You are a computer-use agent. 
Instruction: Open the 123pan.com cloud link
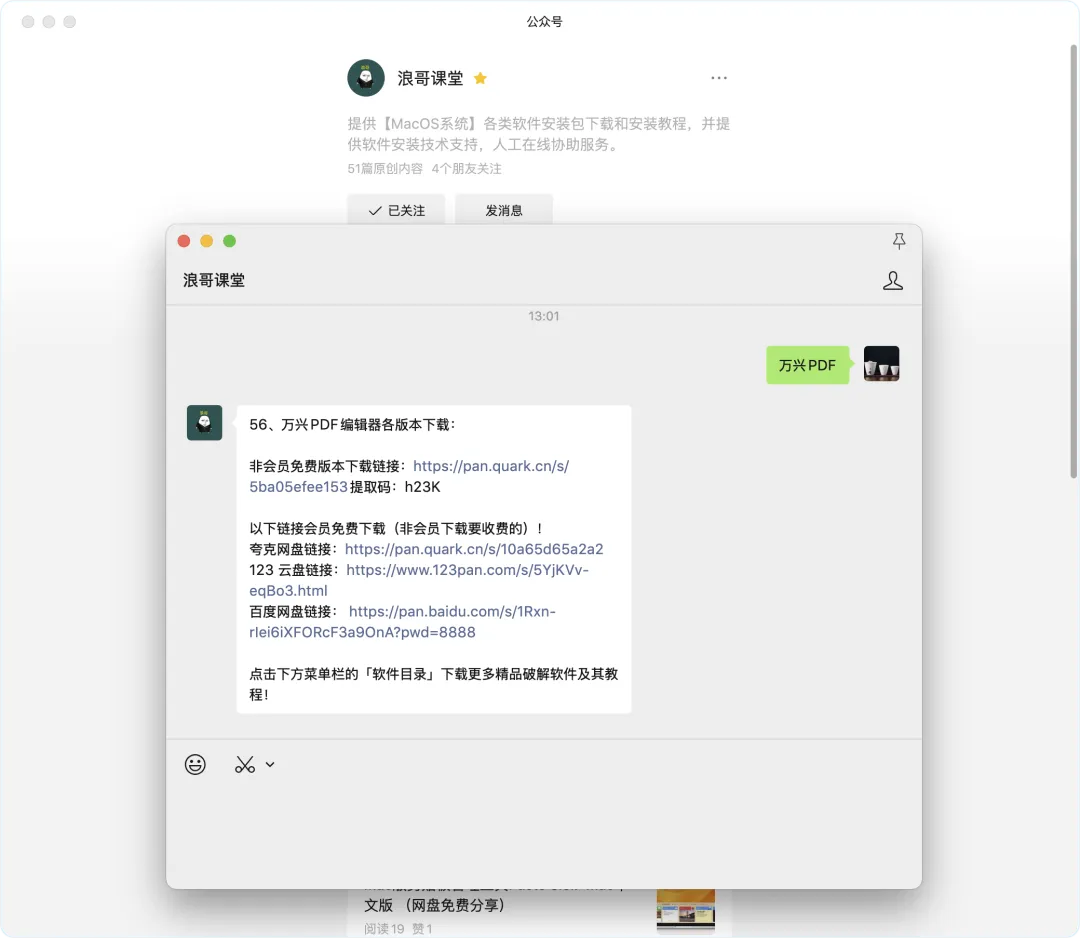click(x=419, y=580)
